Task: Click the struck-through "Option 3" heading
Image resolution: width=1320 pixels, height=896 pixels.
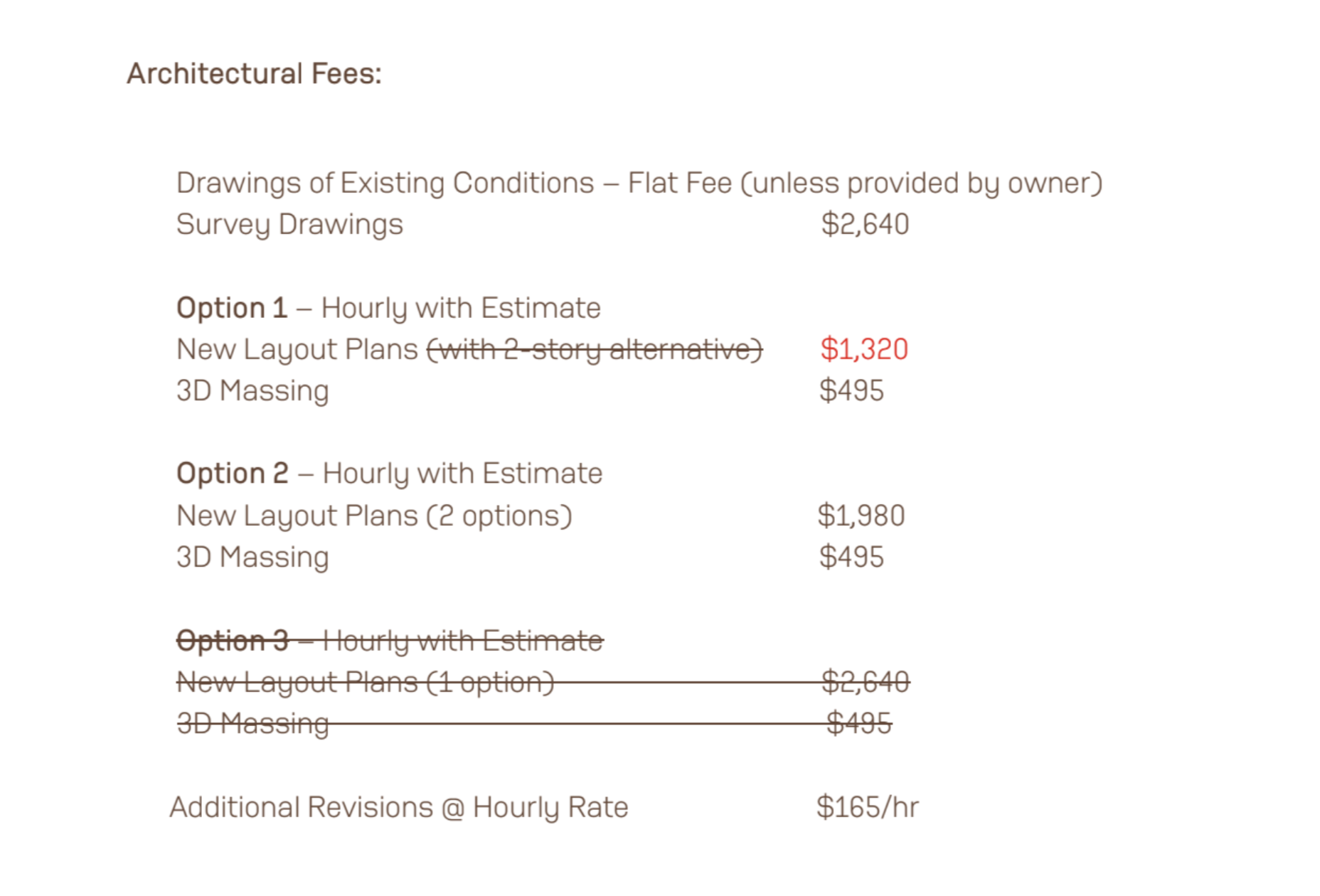Action: [233, 641]
